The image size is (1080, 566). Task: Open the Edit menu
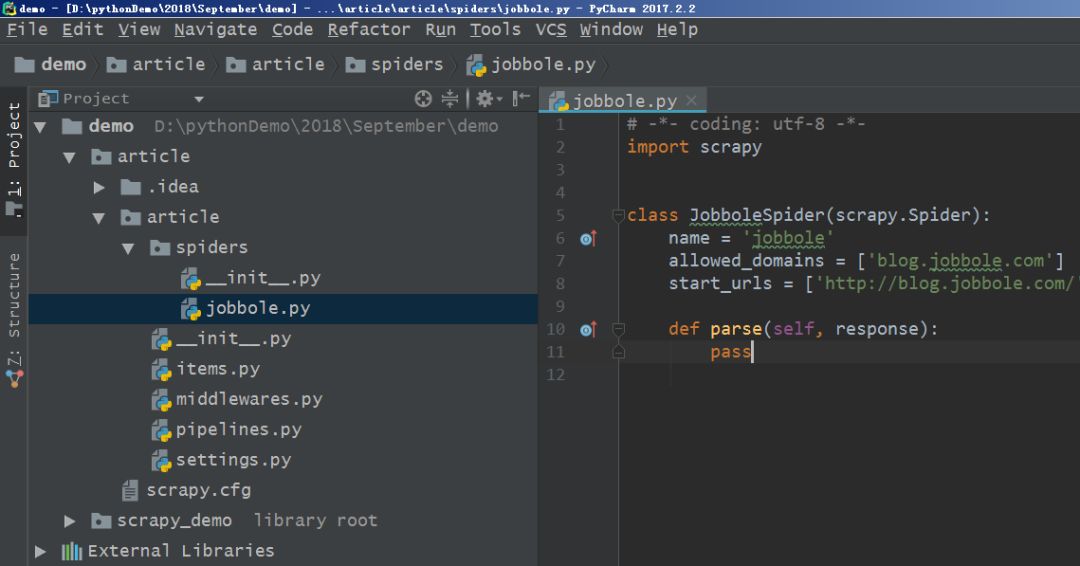click(83, 30)
